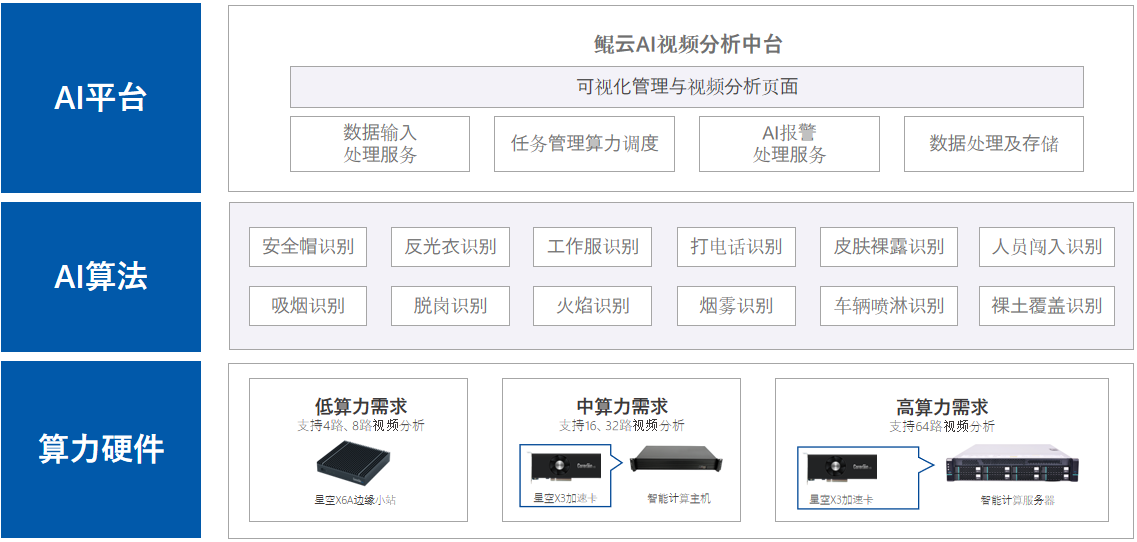Click the 数据处理及存储 box
This screenshot has height=542, width=1137.
[x=993, y=144]
